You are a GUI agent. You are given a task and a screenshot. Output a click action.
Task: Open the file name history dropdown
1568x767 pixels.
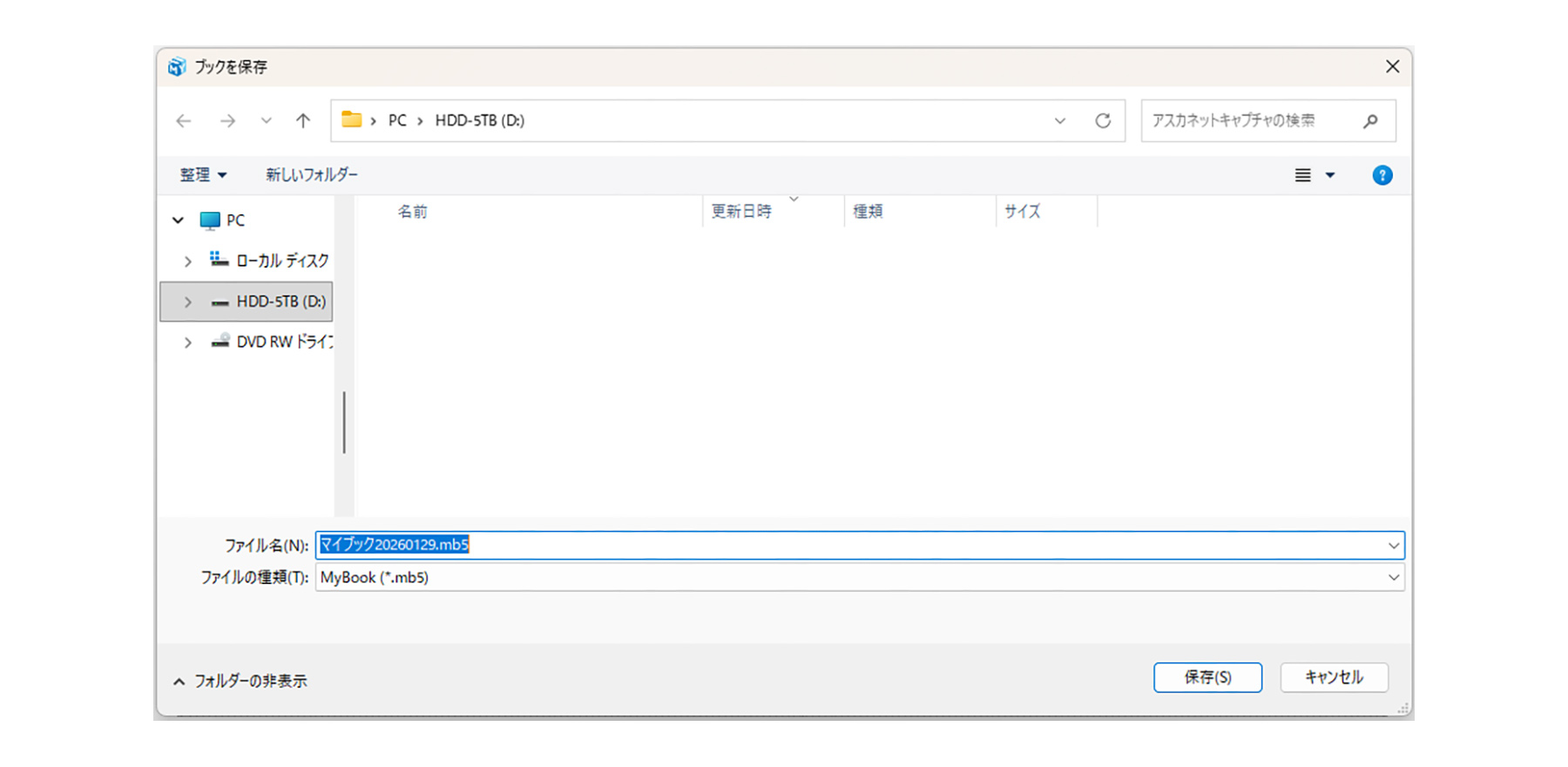click(1394, 546)
